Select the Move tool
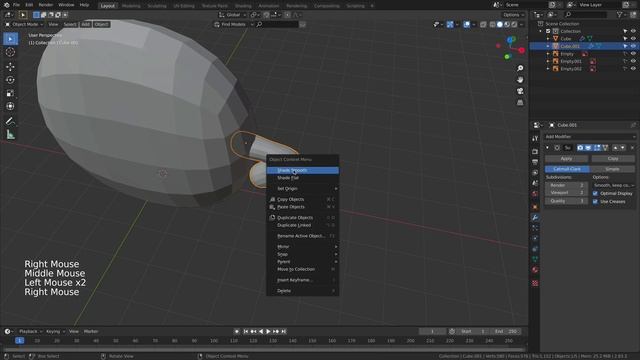 tap(10, 66)
